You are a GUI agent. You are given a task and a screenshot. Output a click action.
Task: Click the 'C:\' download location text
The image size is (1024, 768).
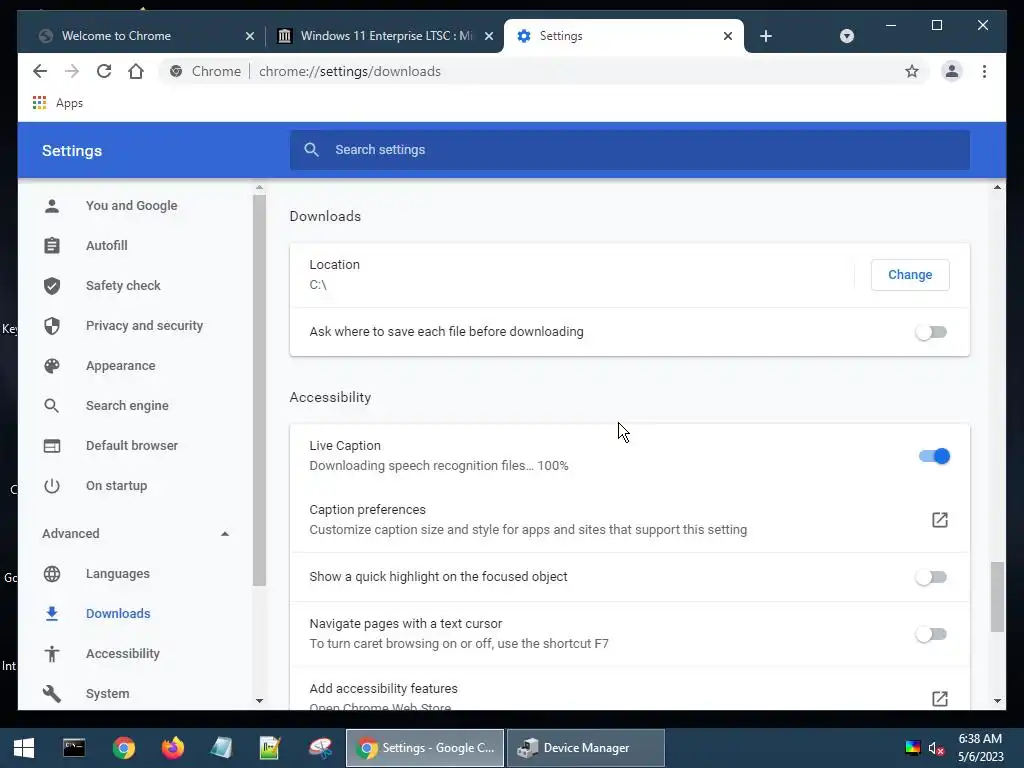pos(318,285)
